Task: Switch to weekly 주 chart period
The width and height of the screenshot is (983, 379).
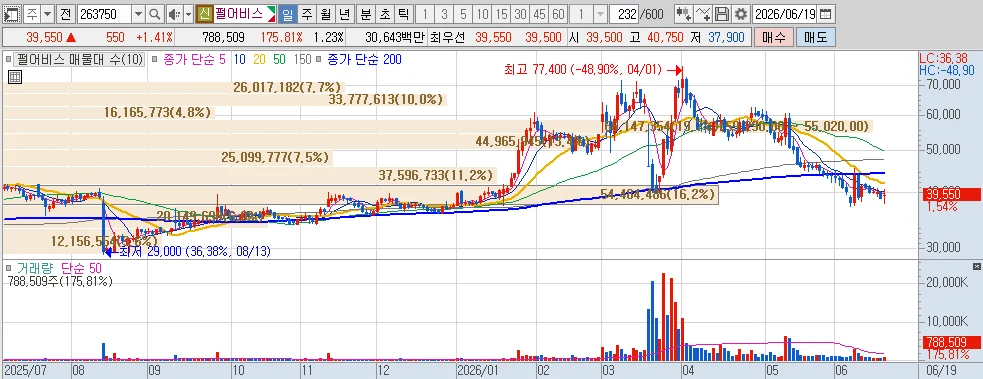Action: [x=306, y=13]
